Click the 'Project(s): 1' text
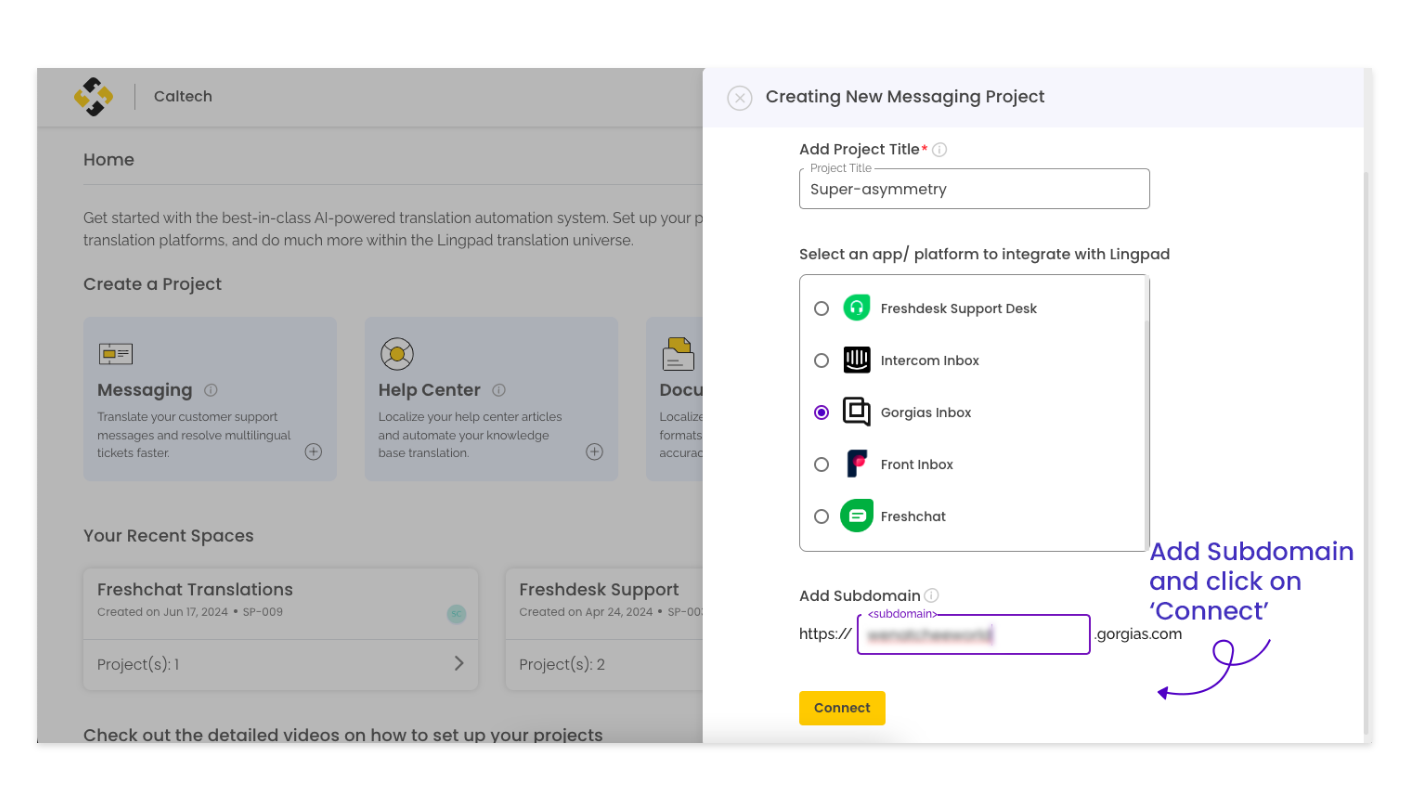 pyautogui.click(x=138, y=665)
